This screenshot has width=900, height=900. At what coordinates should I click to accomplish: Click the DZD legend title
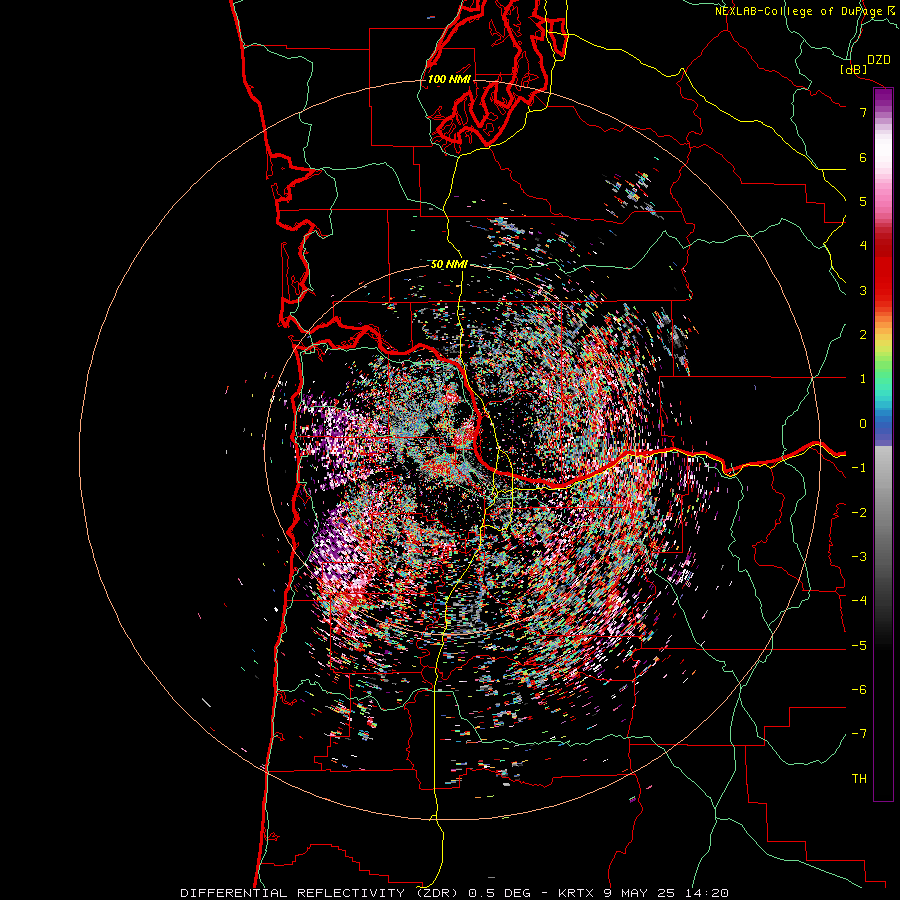[x=878, y=60]
